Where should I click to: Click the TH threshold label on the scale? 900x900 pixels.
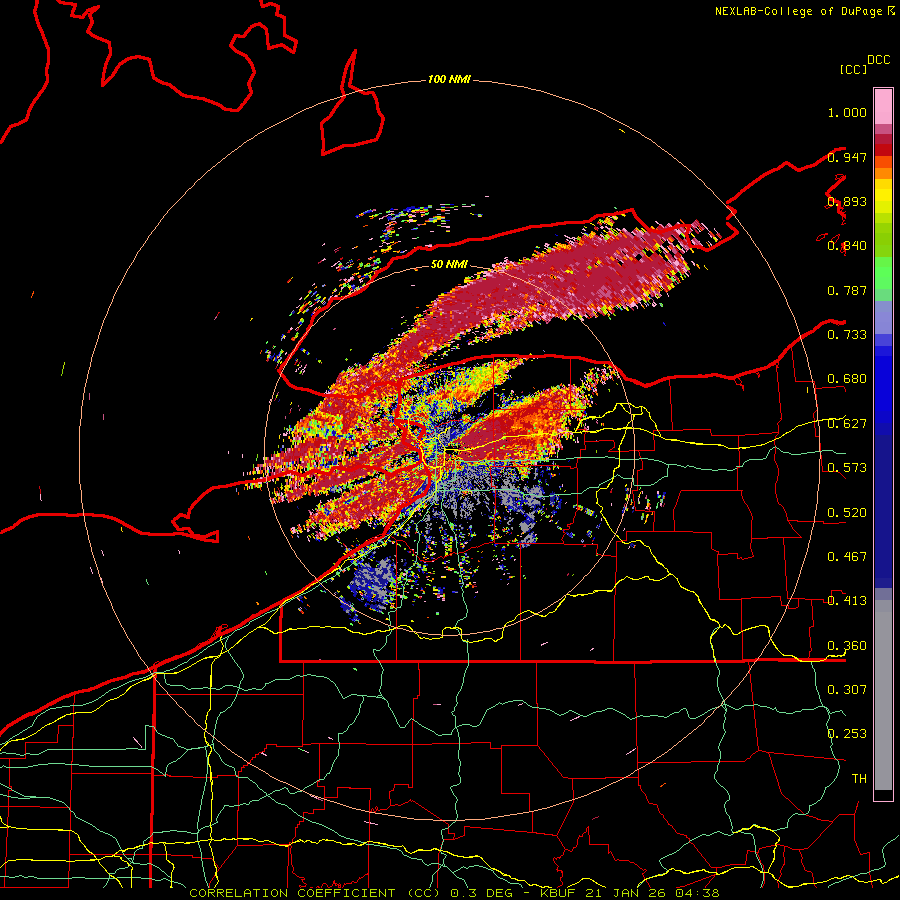(859, 779)
